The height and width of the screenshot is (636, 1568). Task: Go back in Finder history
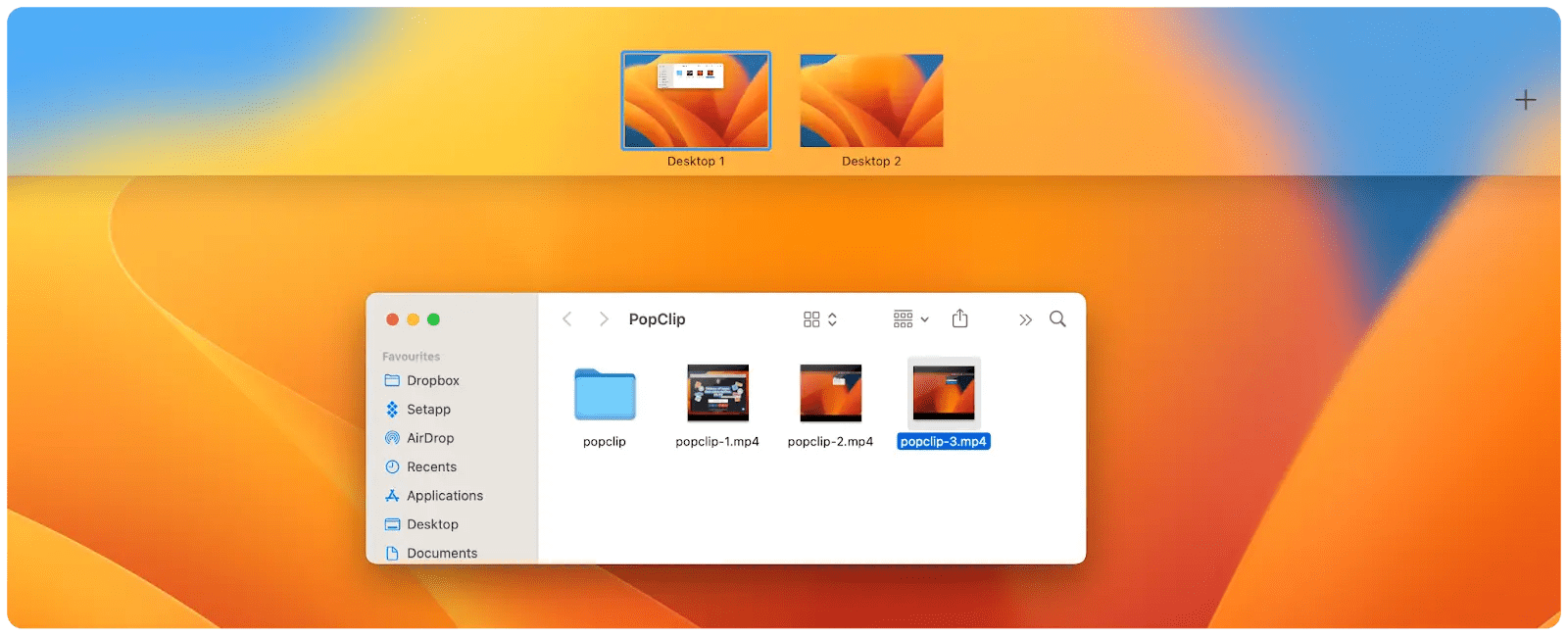coord(566,319)
